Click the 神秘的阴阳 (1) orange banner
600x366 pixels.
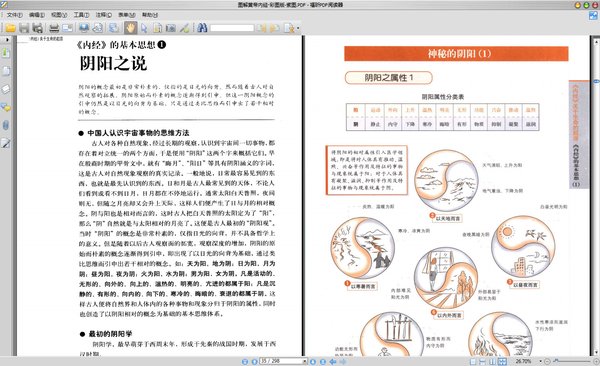[x=456, y=54]
